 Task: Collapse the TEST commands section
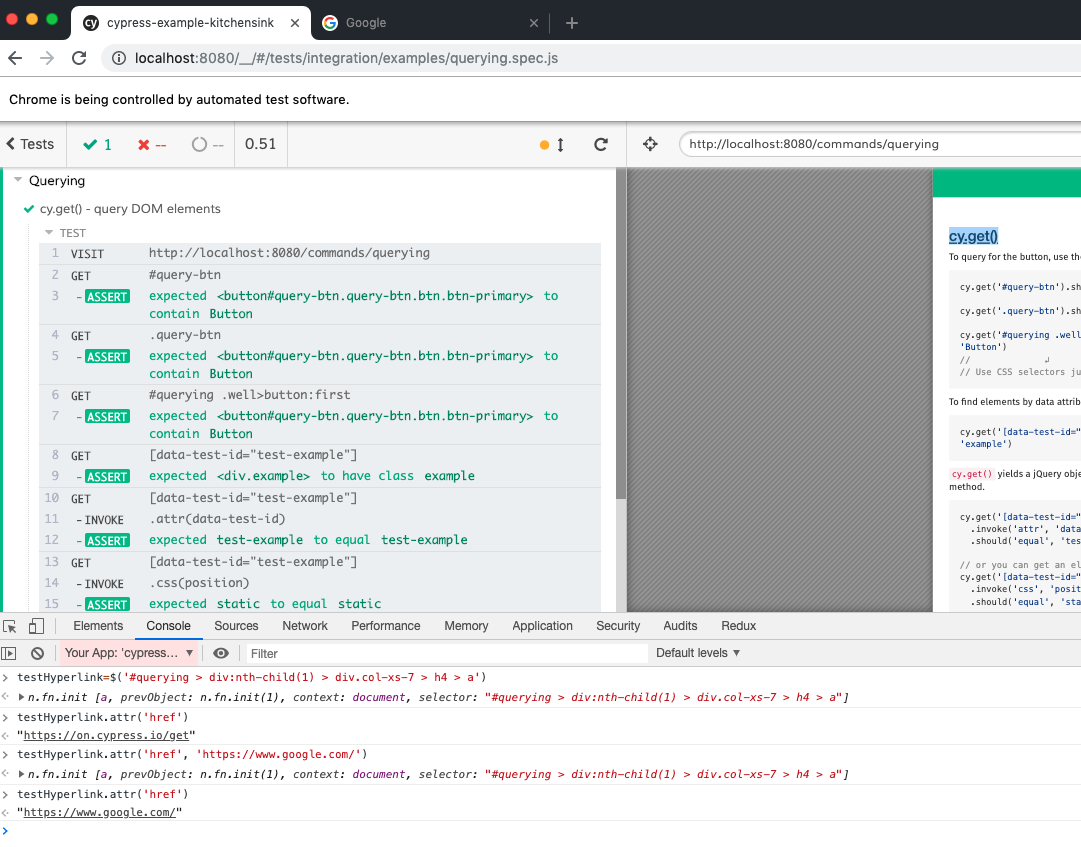(x=49, y=232)
